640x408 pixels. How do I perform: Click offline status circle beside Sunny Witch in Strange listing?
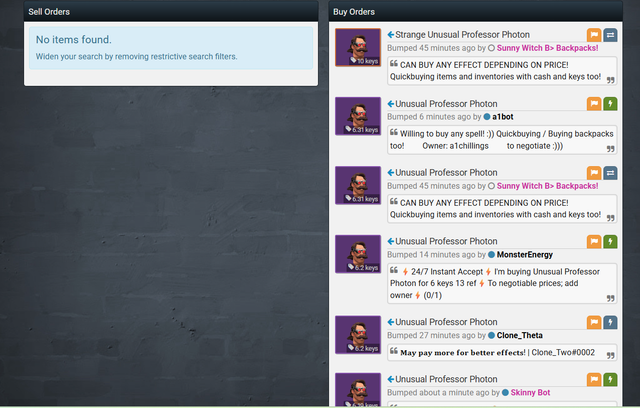491,48
